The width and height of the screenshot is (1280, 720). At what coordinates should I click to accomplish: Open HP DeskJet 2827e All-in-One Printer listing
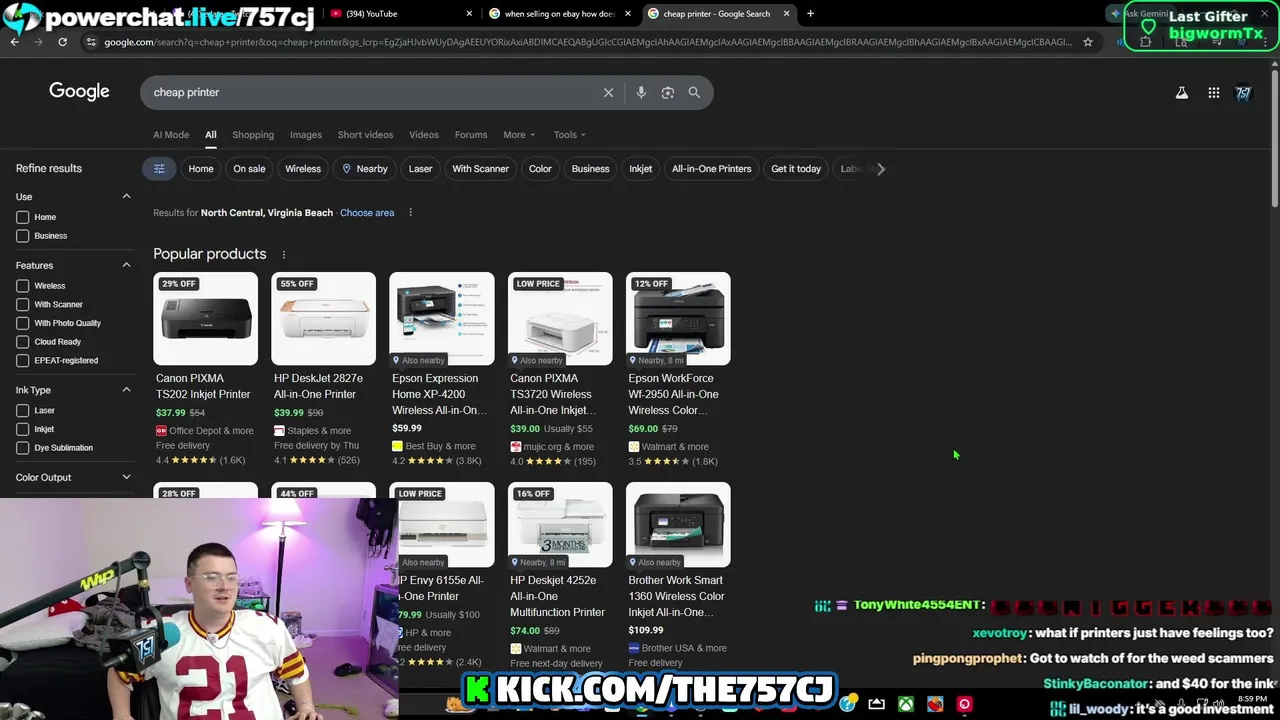[x=318, y=386]
